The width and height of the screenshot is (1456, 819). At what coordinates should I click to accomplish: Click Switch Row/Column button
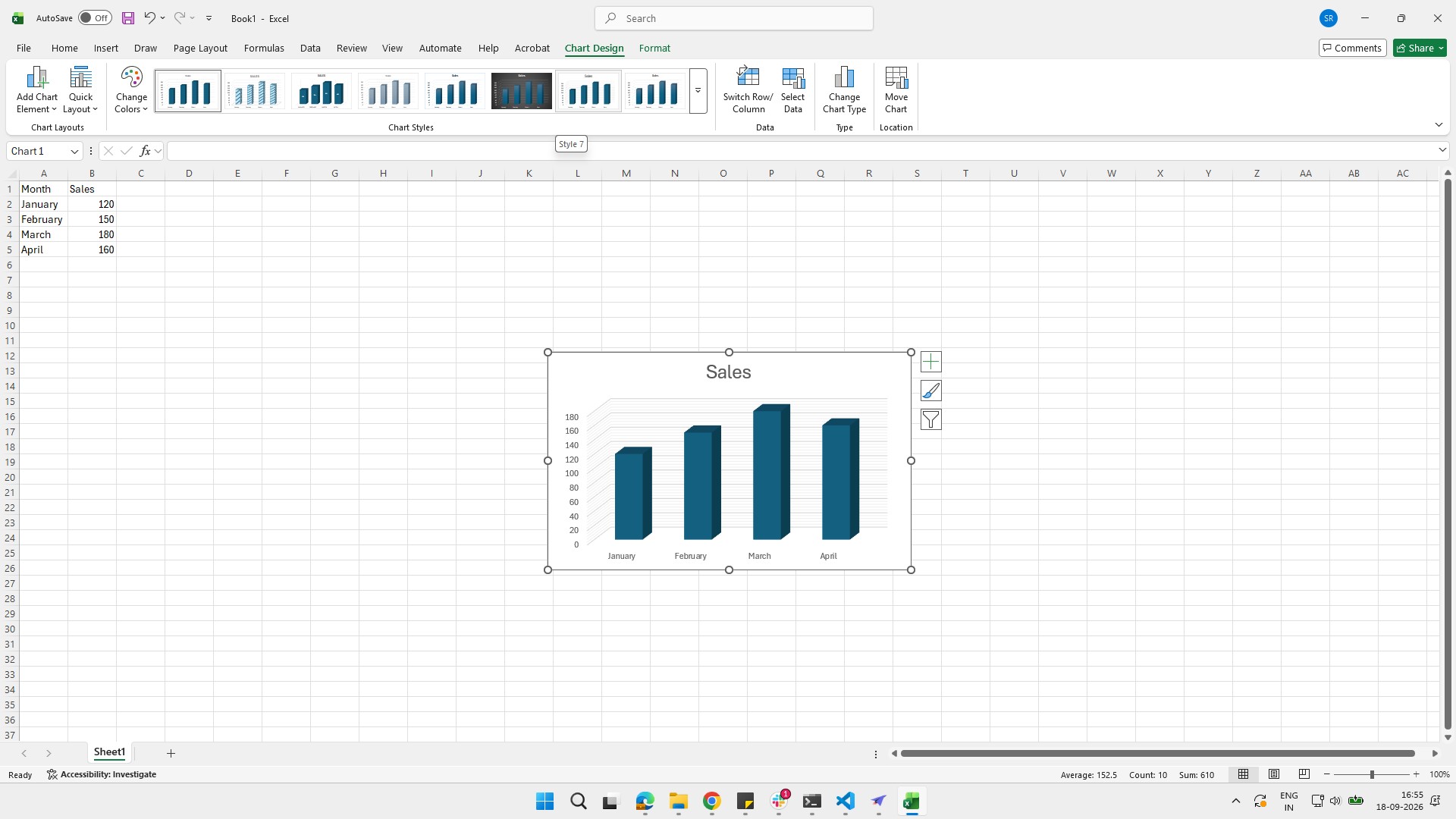(748, 89)
